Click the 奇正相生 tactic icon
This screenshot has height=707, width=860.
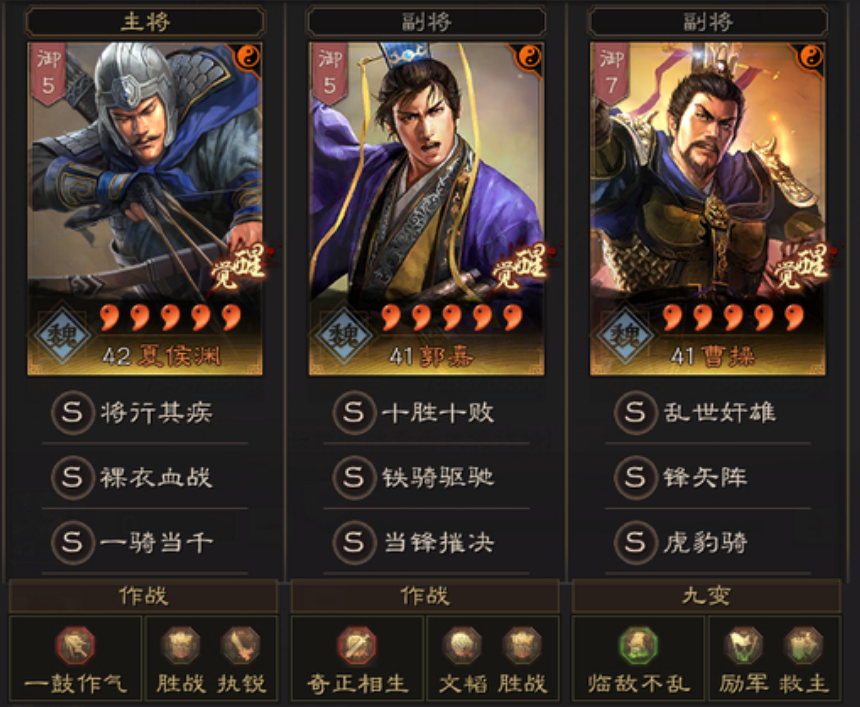(x=357, y=644)
